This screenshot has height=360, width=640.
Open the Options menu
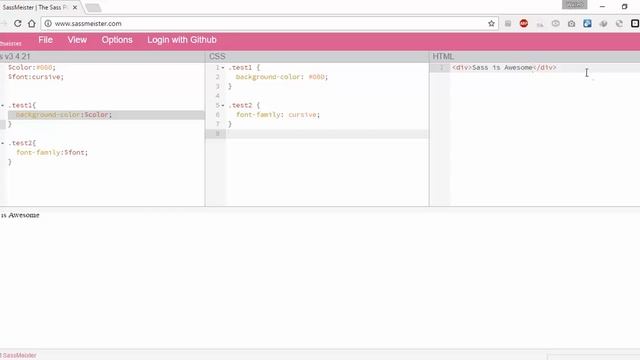click(x=117, y=40)
